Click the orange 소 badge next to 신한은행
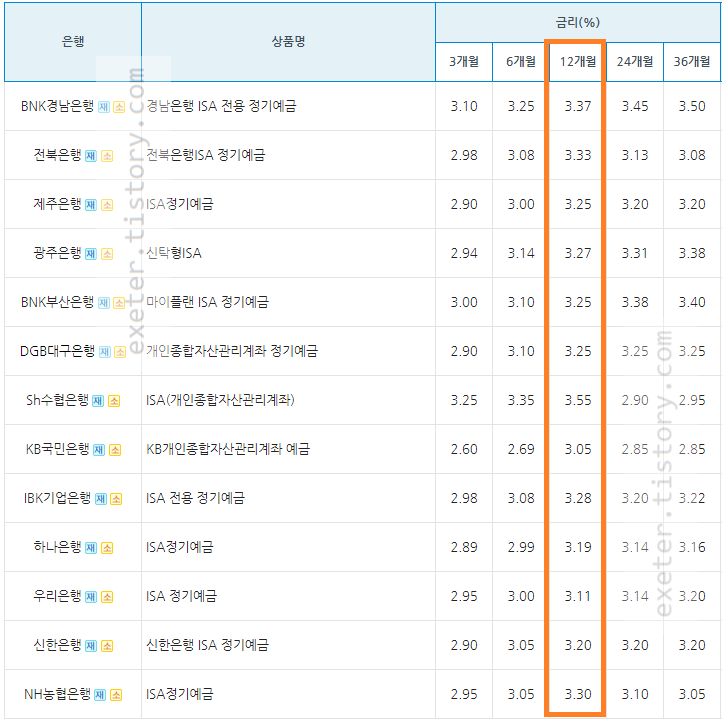 pyautogui.click(x=107, y=646)
